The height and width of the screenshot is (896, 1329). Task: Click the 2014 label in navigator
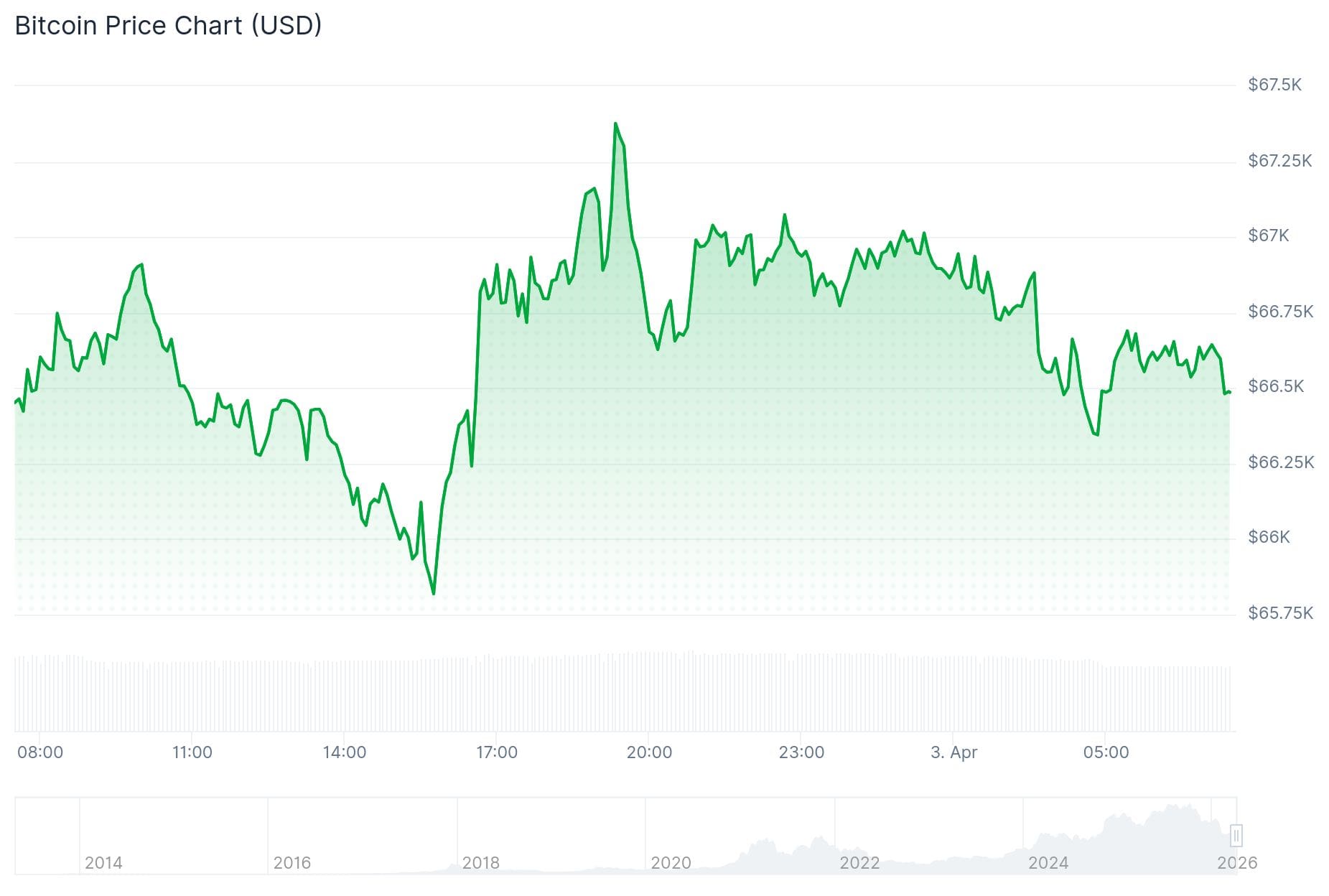click(103, 862)
